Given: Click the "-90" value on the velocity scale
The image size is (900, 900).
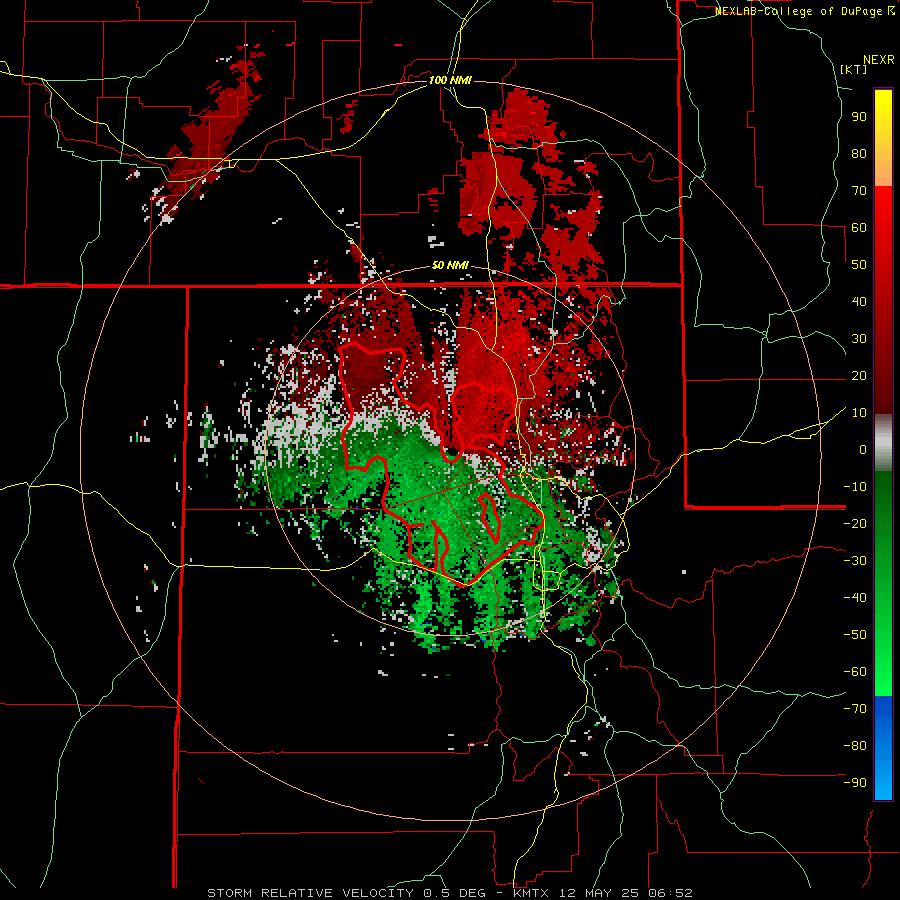Looking at the screenshot, I should pos(855,783).
